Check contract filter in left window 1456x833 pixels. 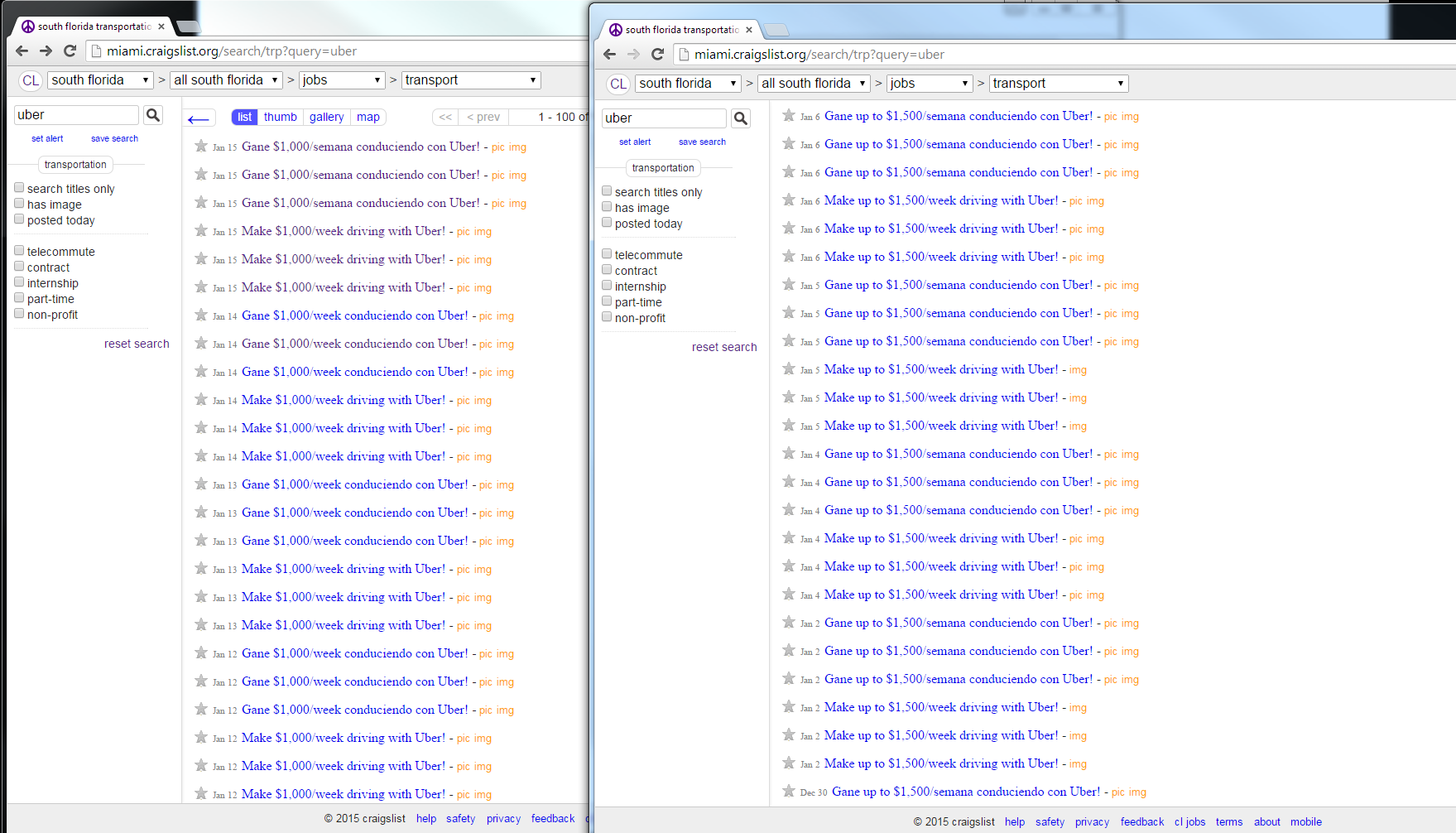[x=19, y=267]
